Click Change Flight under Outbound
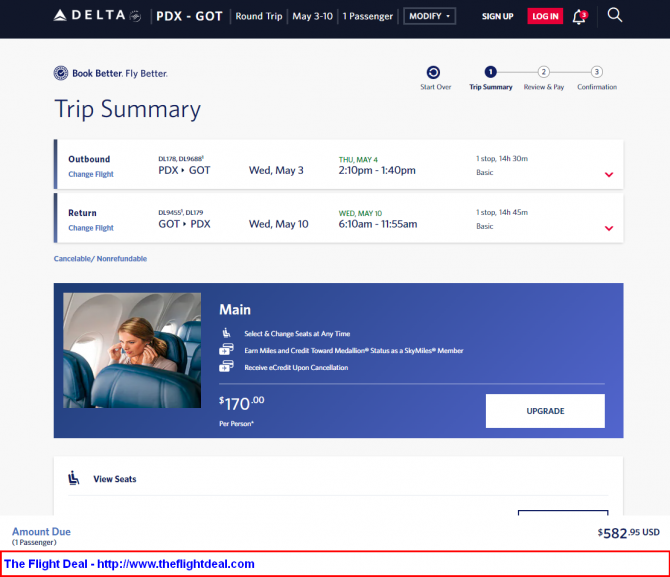This screenshot has height=577, width=670. [91, 174]
